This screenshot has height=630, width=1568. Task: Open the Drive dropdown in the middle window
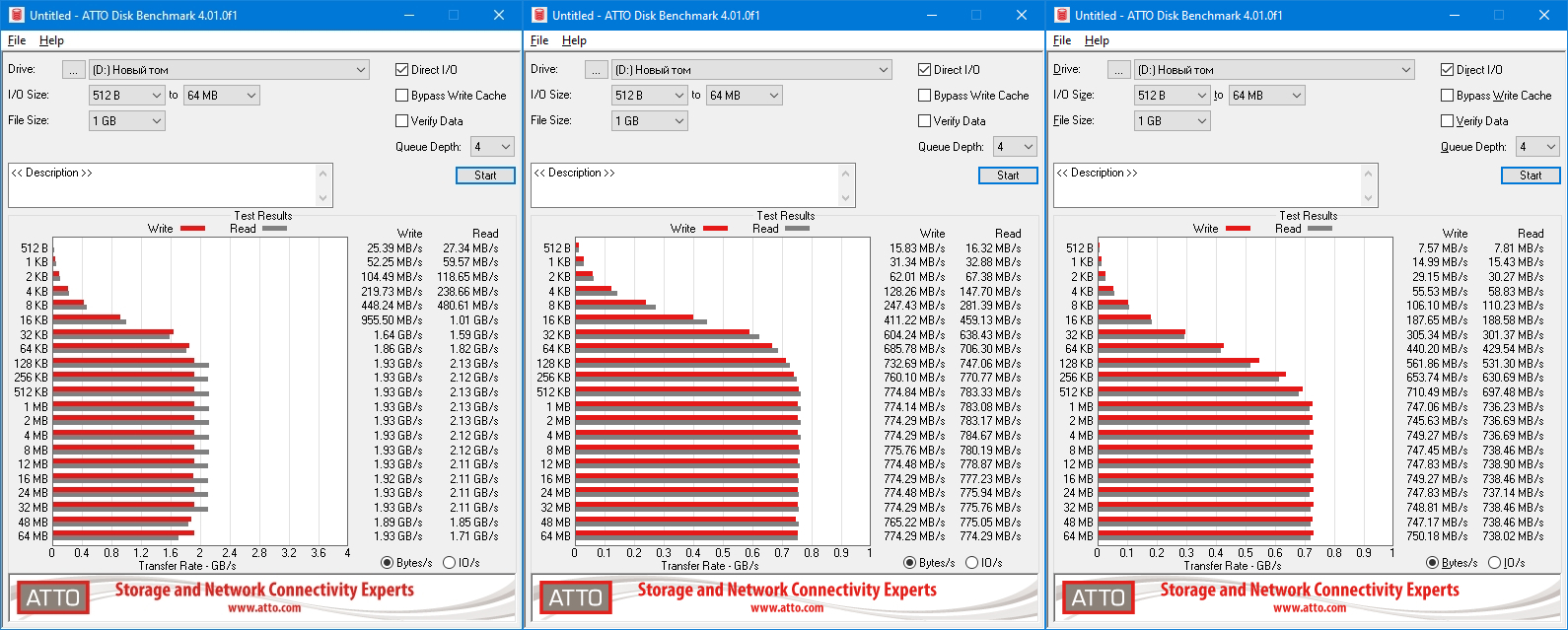pyautogui.click(x=751, y=70)
